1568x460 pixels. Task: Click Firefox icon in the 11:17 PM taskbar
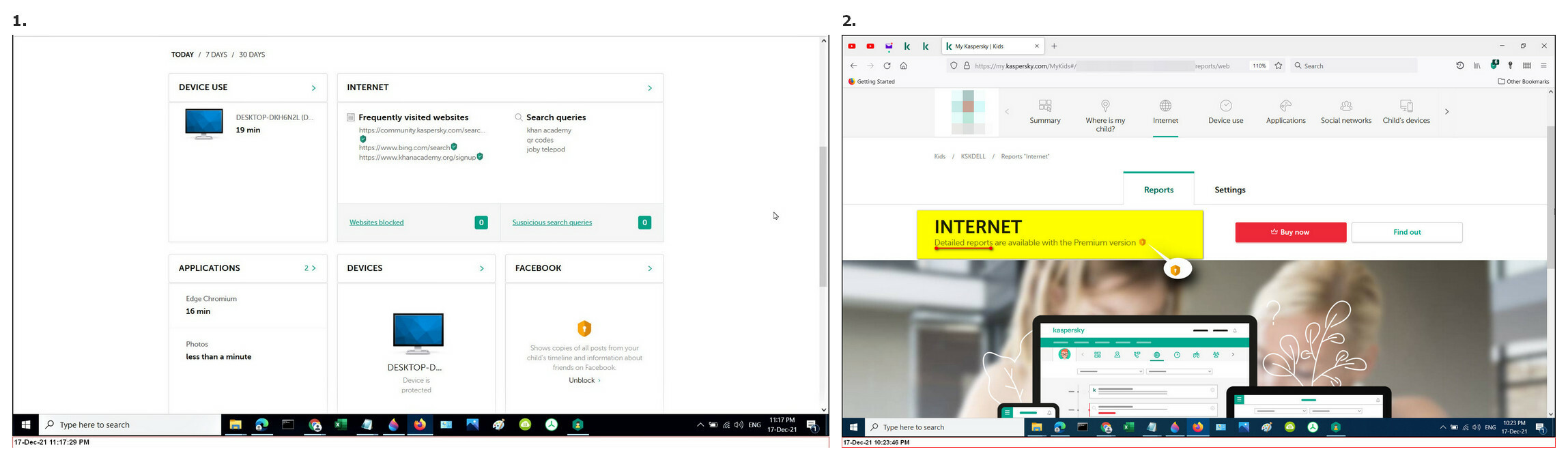tap(420, 425)
